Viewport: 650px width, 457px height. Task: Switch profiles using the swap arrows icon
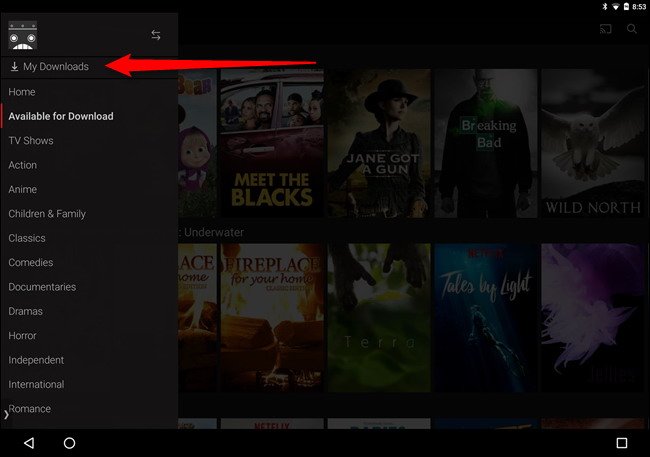[x=156, y=35]
